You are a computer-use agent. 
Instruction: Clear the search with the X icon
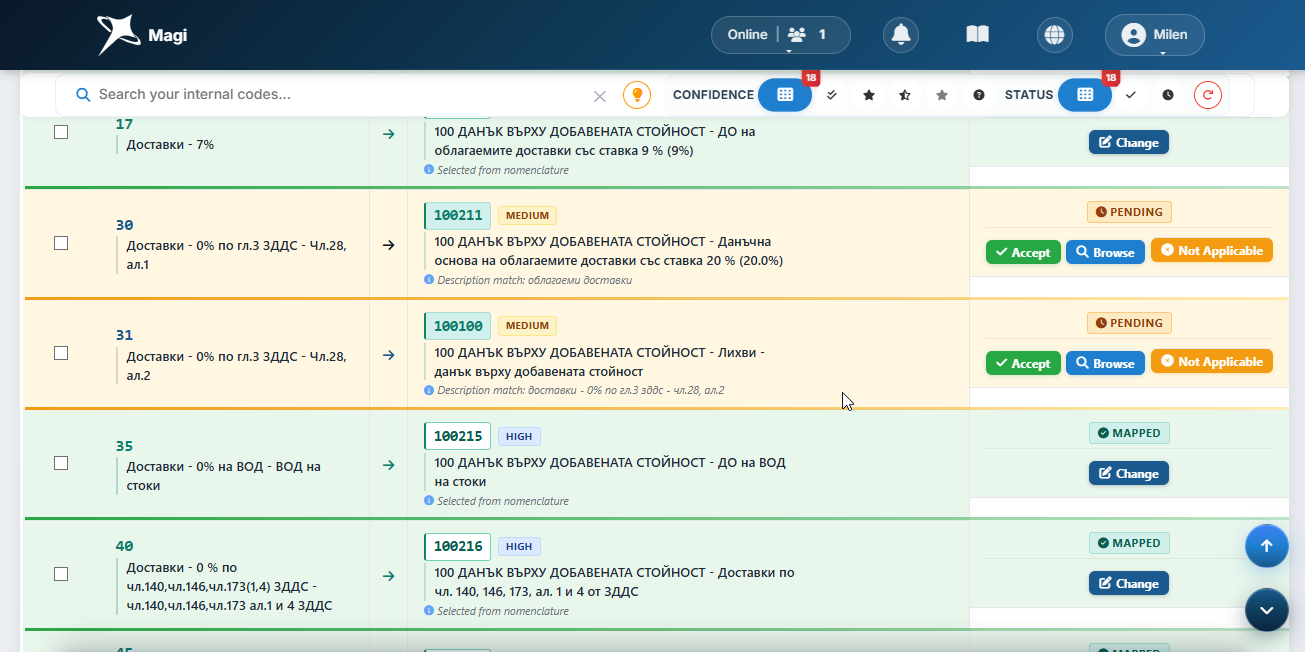click(600, 96)
